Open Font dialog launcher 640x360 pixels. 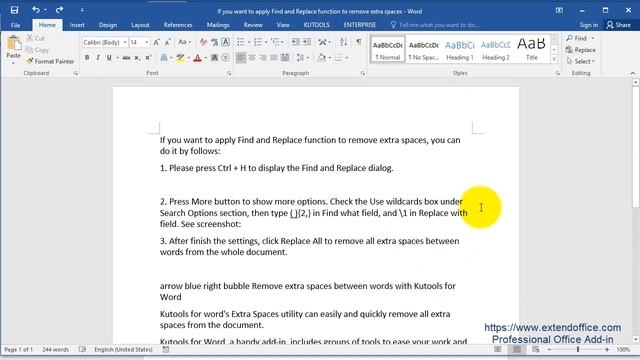click(x=229, y=73)
